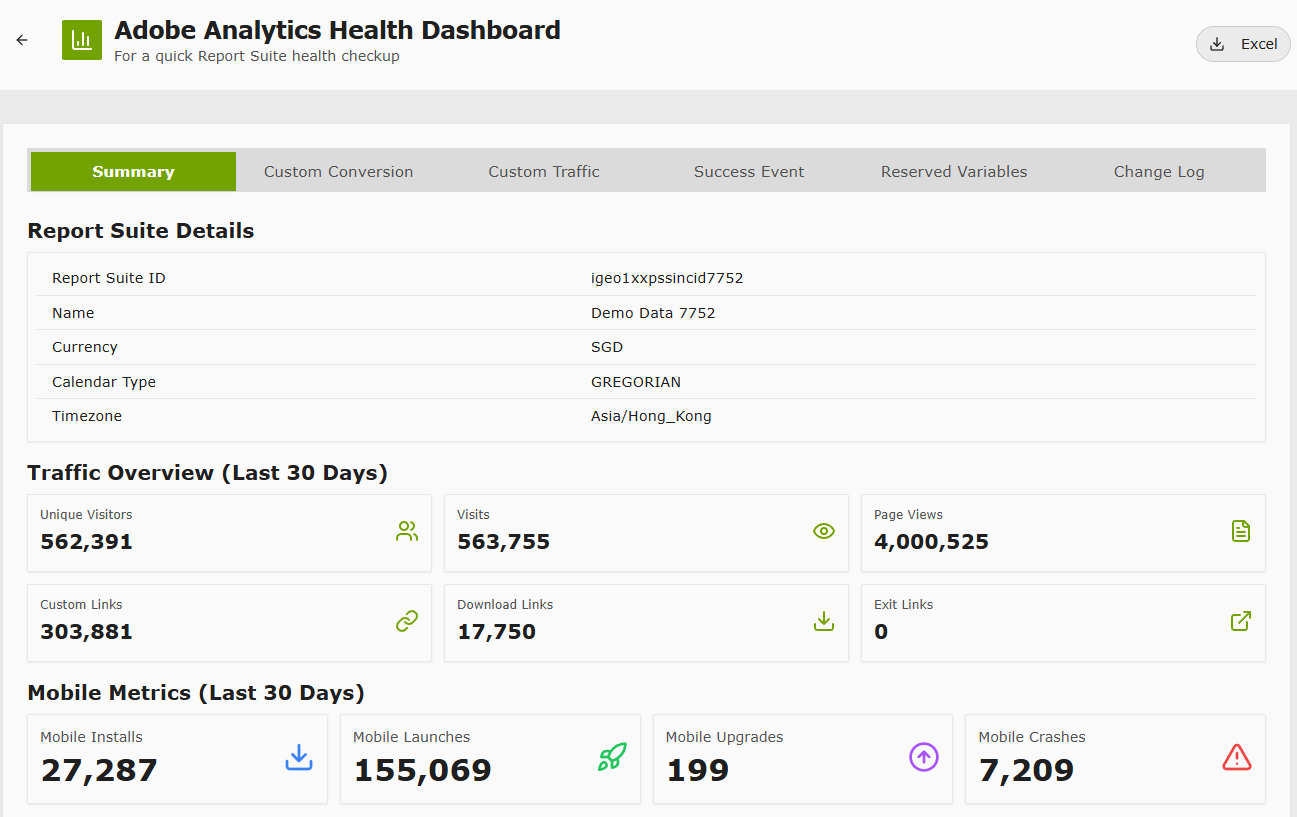Image resolution: width=1297 pixels, height=817 pixels.
Task: Click the Download Links arrow icon
Action: 823,621
